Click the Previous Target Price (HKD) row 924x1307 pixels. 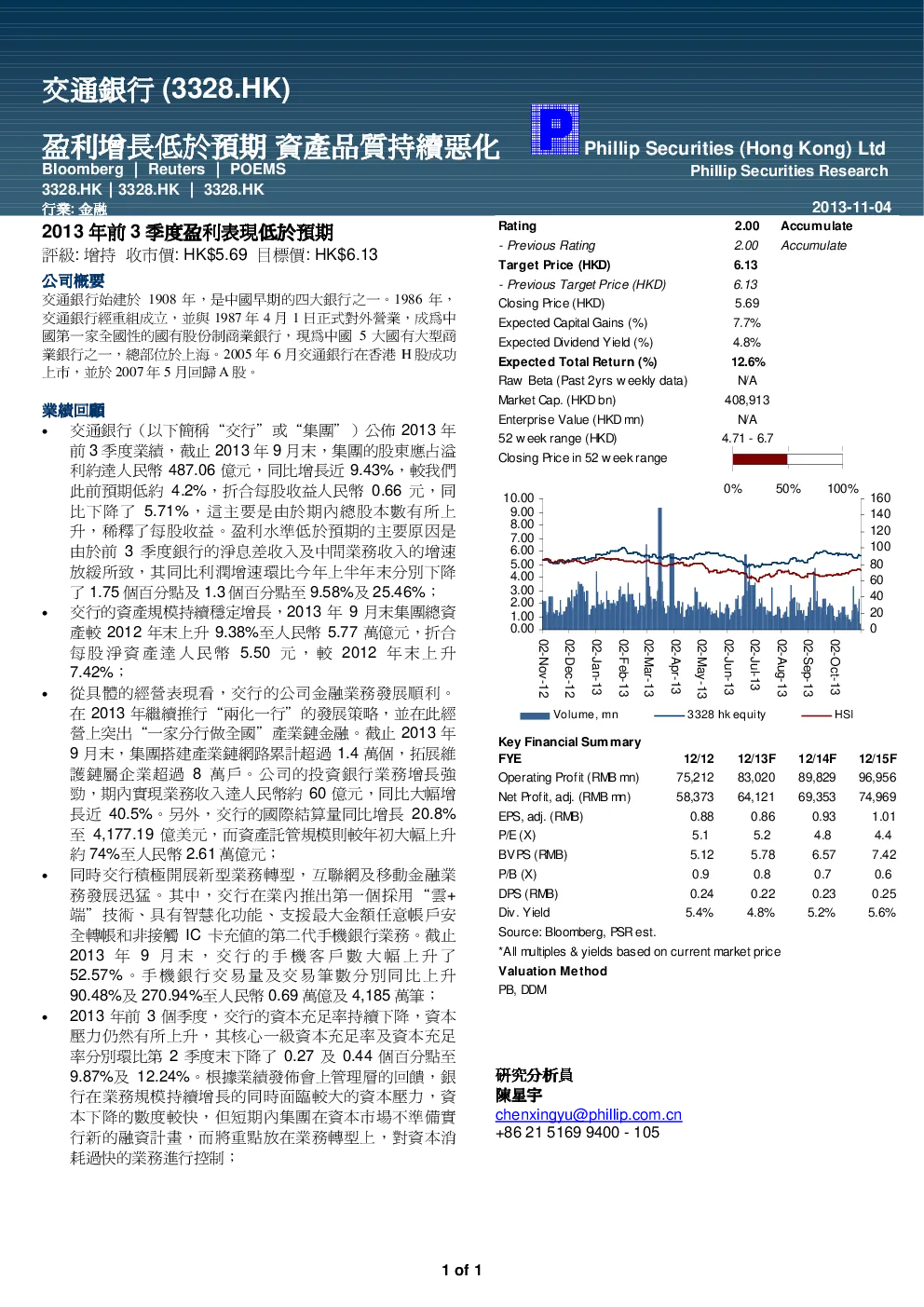[628, 284]
